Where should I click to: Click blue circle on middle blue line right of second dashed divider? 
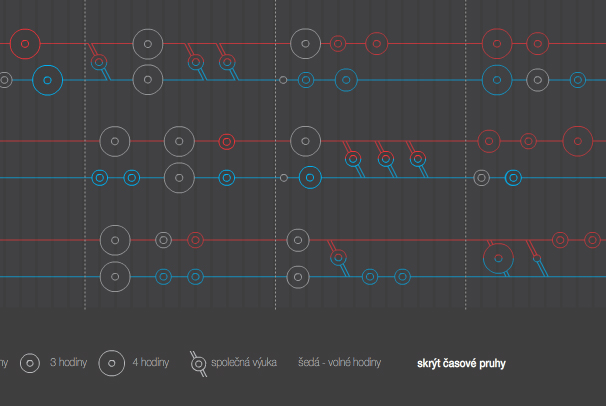309,178
